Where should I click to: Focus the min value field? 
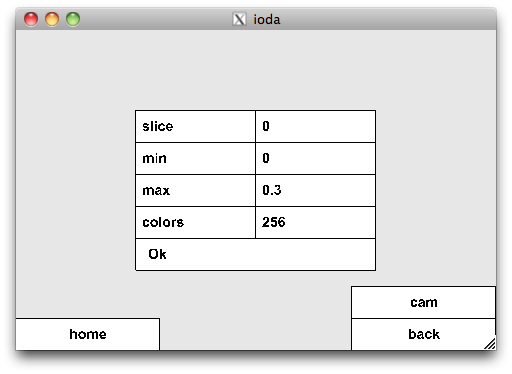point(315,158)
